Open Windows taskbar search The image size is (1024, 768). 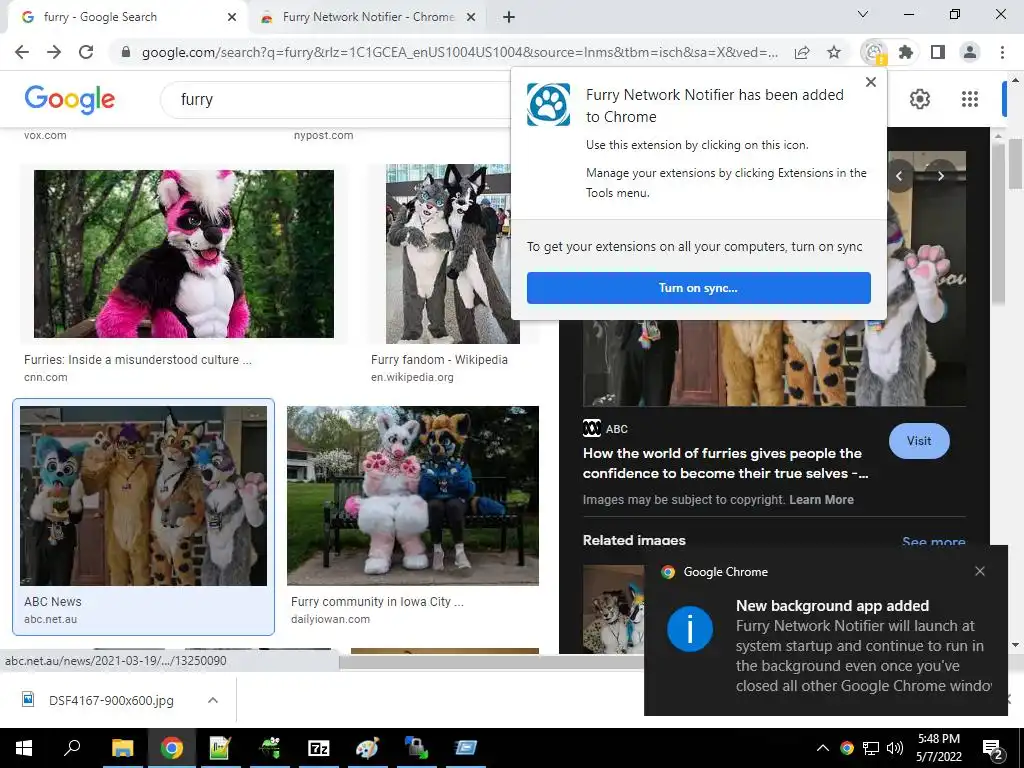click(72, 748)
